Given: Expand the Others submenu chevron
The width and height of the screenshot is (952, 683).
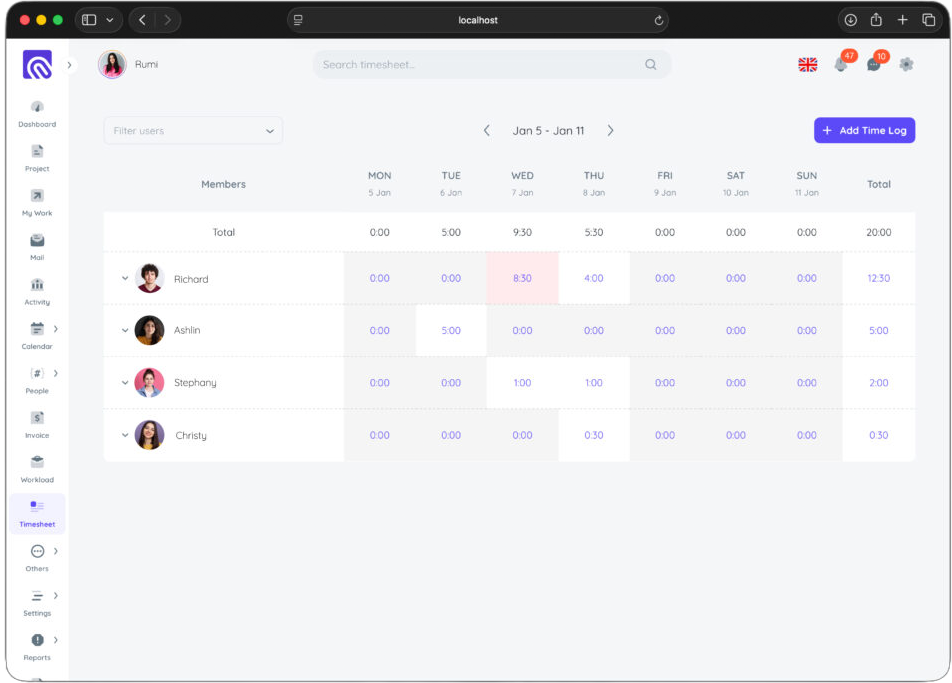Looking at the screenshot, I should 56,551.
